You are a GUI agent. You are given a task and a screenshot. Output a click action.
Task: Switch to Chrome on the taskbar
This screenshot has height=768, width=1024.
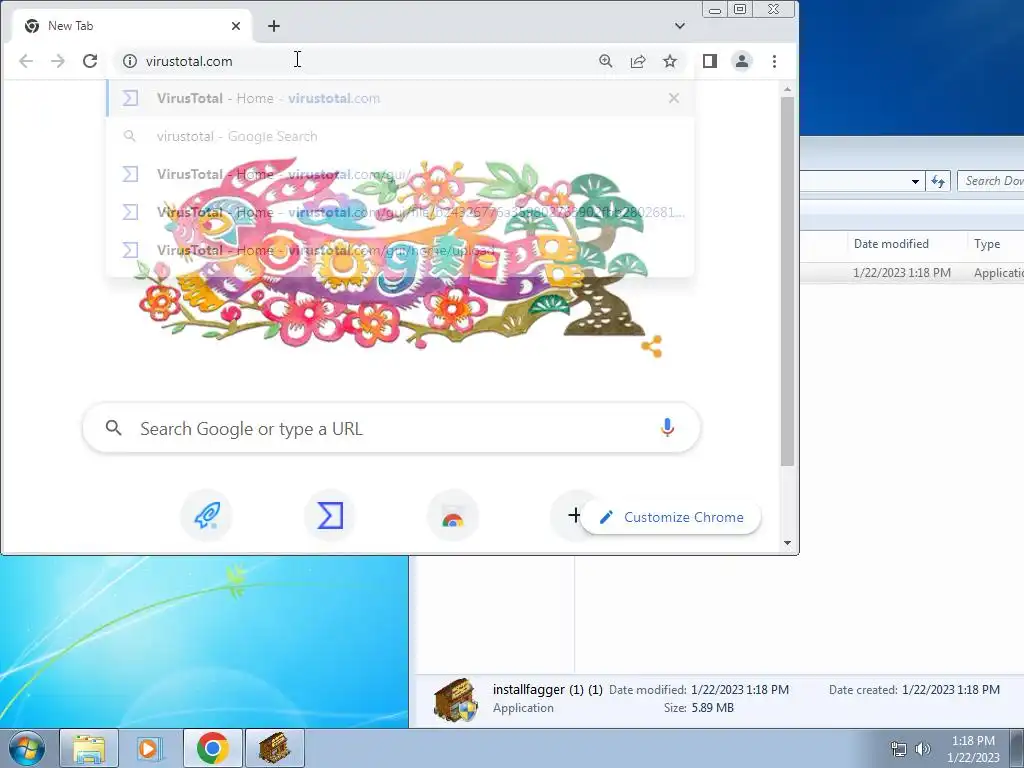[x=213, y=749]
